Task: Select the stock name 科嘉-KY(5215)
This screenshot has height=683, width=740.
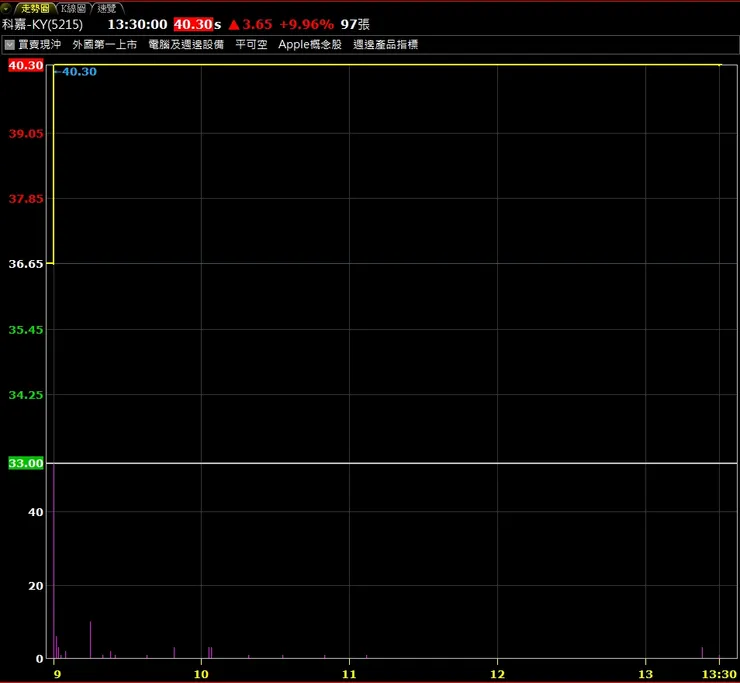Action: tap(42, 25)
